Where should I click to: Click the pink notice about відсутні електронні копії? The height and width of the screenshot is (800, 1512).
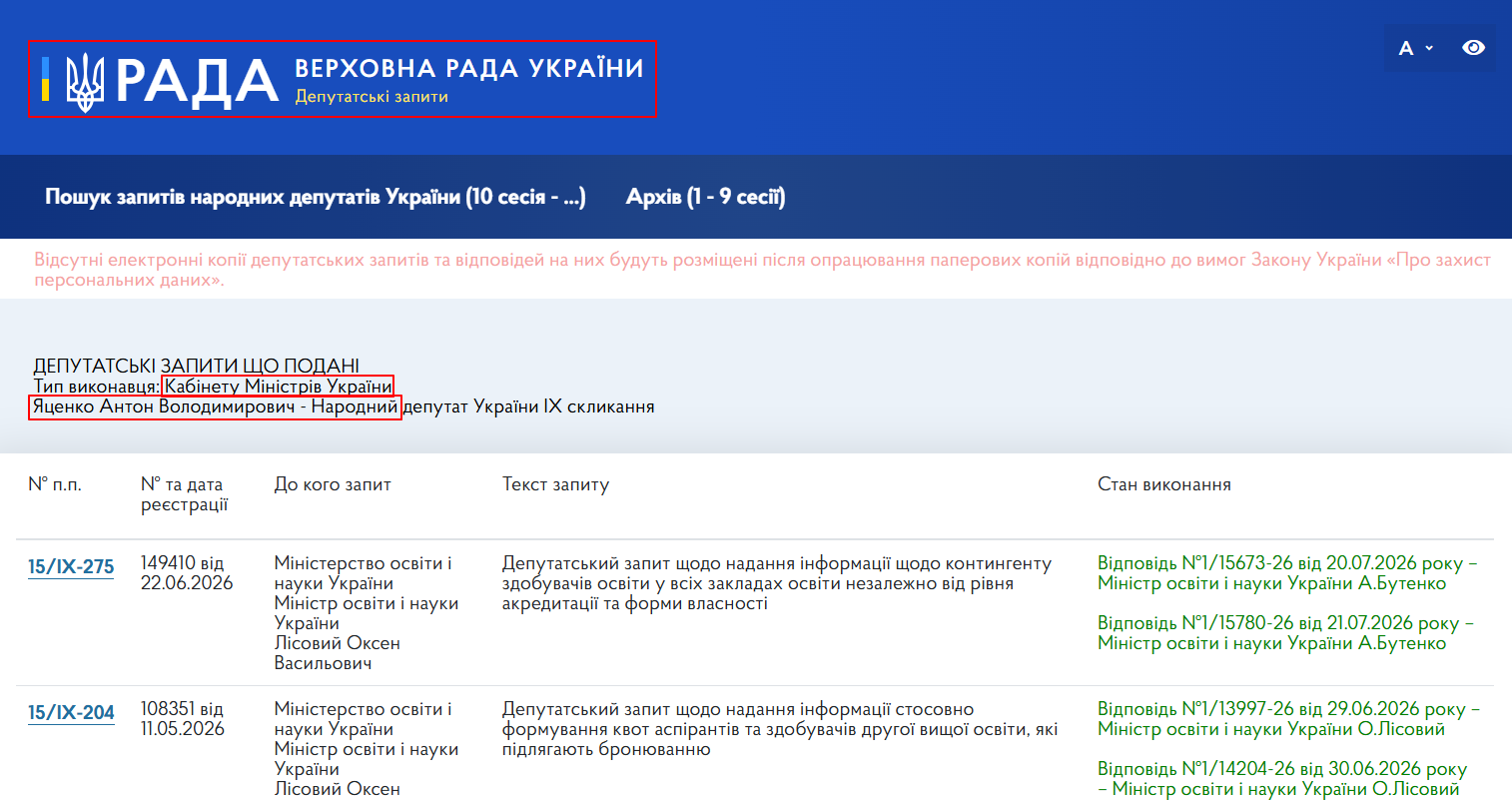[x=763, y=270]
